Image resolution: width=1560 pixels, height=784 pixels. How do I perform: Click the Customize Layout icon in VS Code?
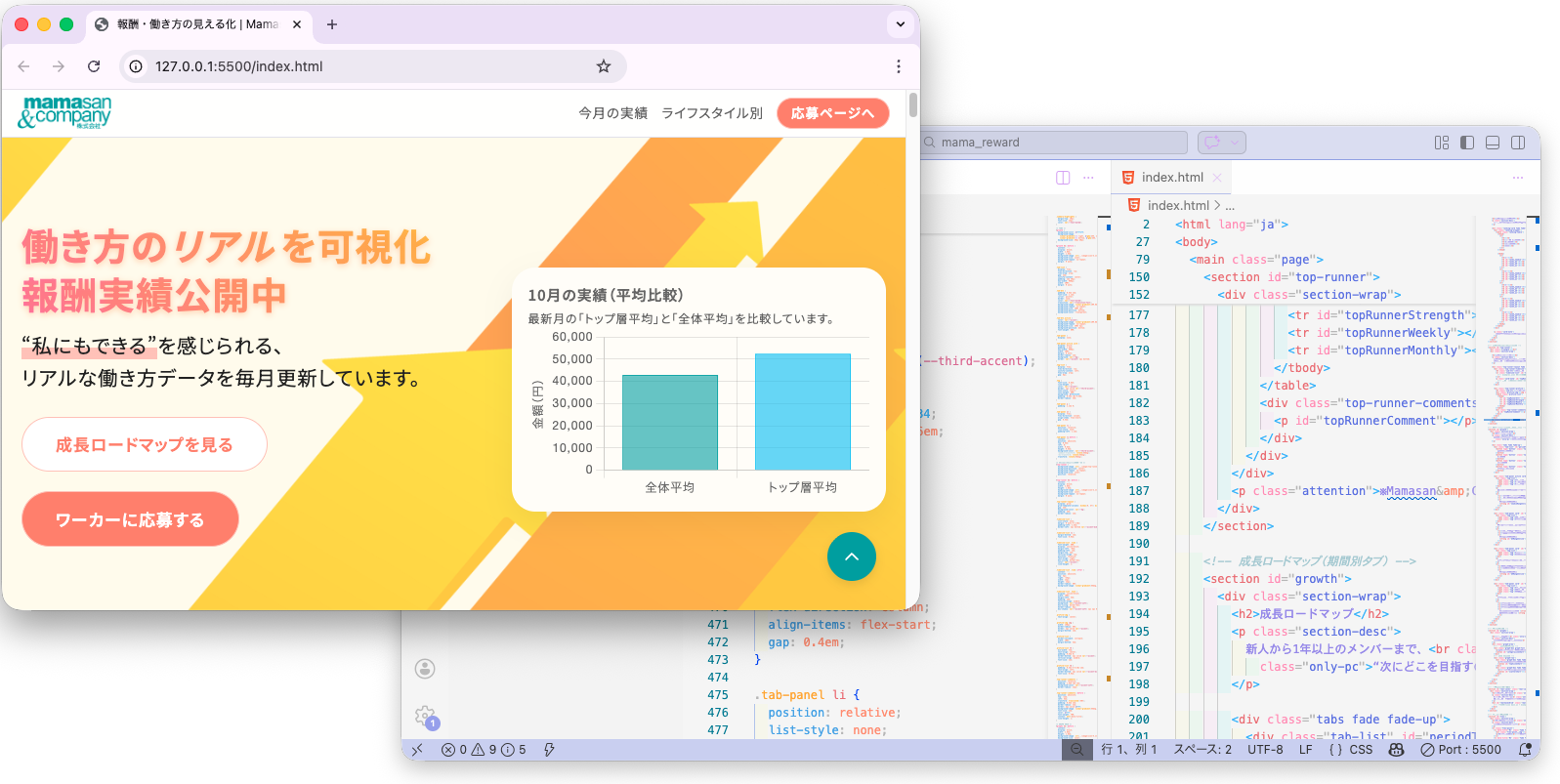tap(1441, 143)
